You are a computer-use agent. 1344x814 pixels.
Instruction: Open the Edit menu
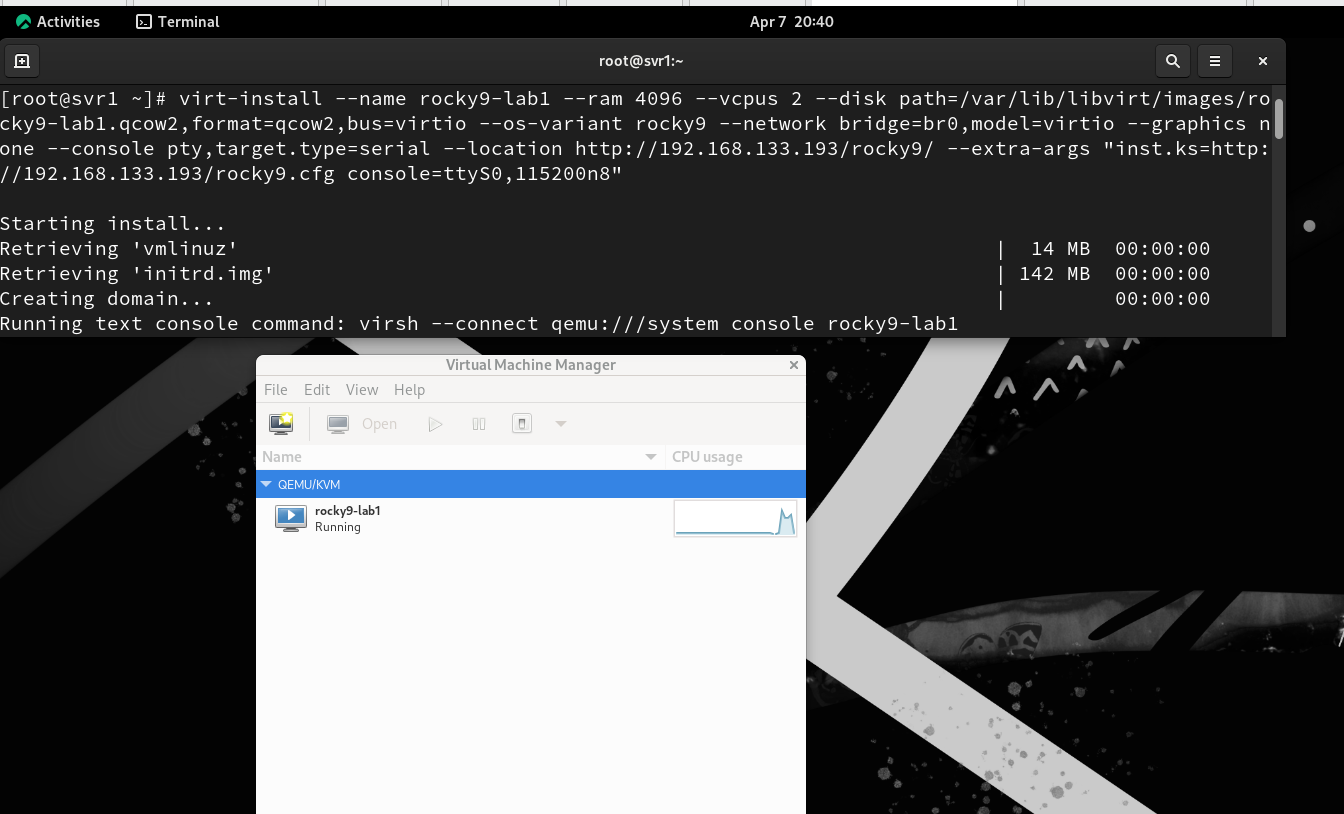pos(317,390)
